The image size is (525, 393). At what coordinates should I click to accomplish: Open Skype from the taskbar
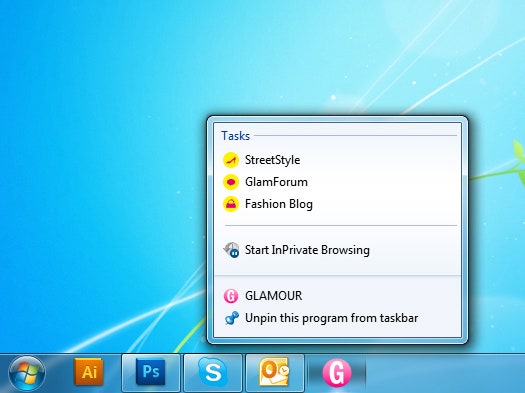(x=213, y=373)
